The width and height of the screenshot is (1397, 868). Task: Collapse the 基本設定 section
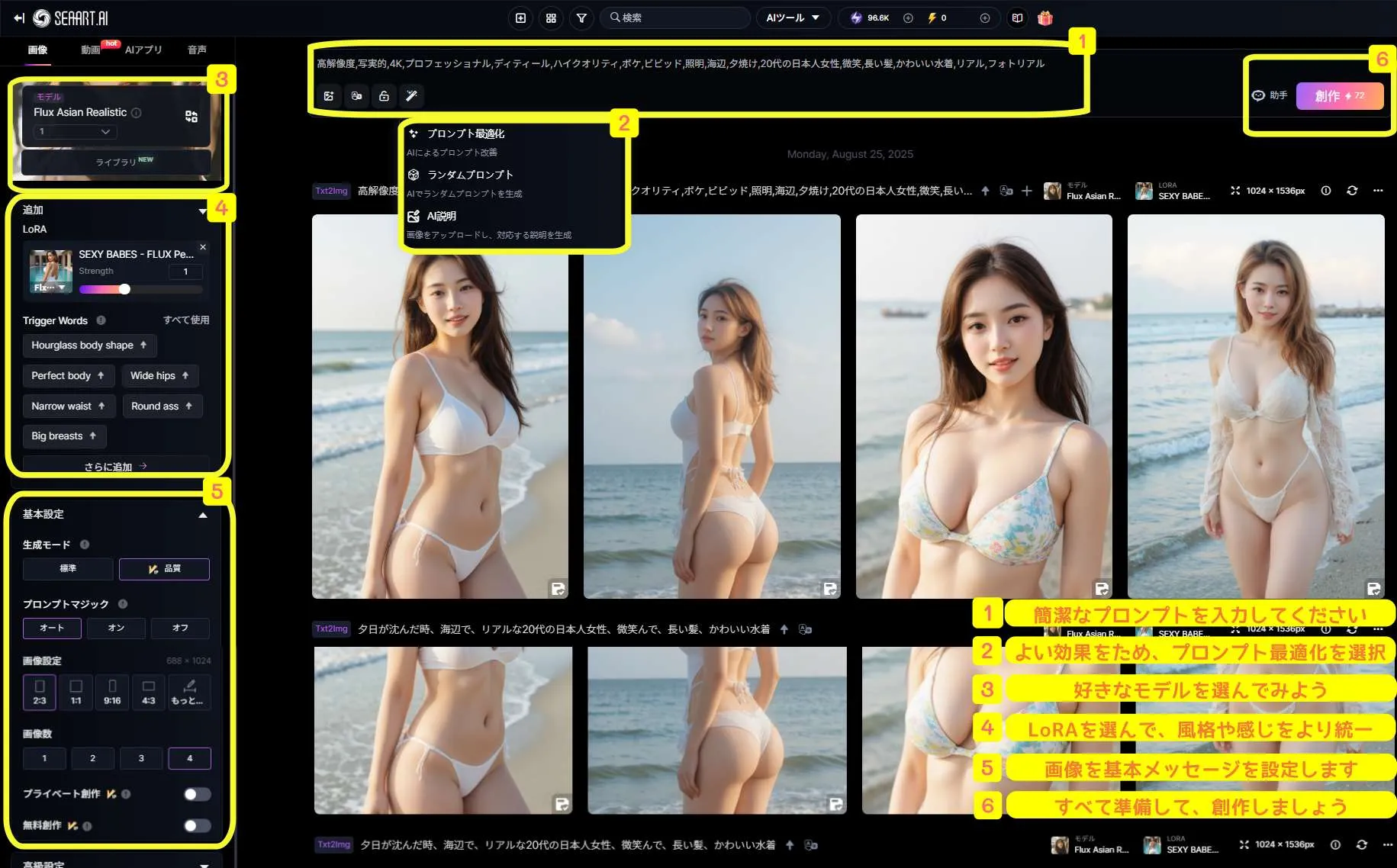click(x=203, y=515)
